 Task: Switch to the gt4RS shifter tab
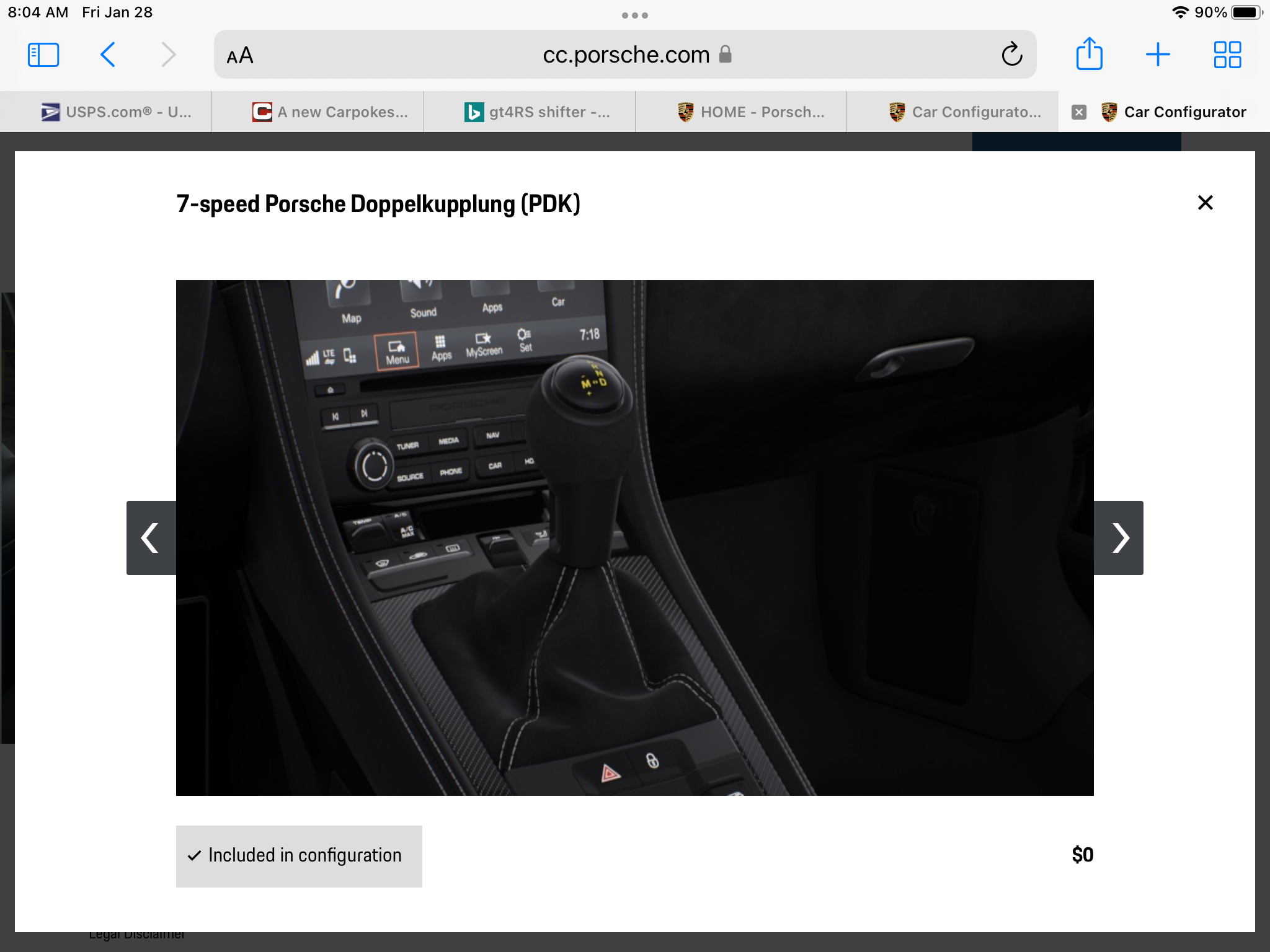530,112
